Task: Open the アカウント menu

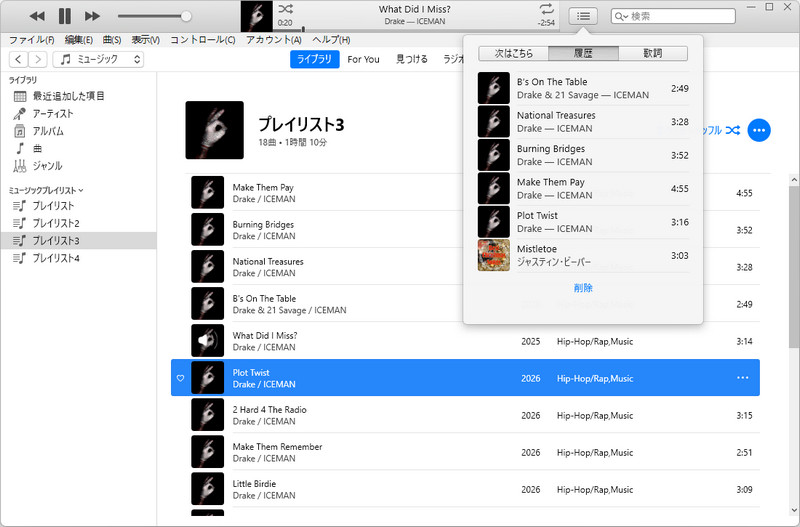Action: [x=274, y=40]
